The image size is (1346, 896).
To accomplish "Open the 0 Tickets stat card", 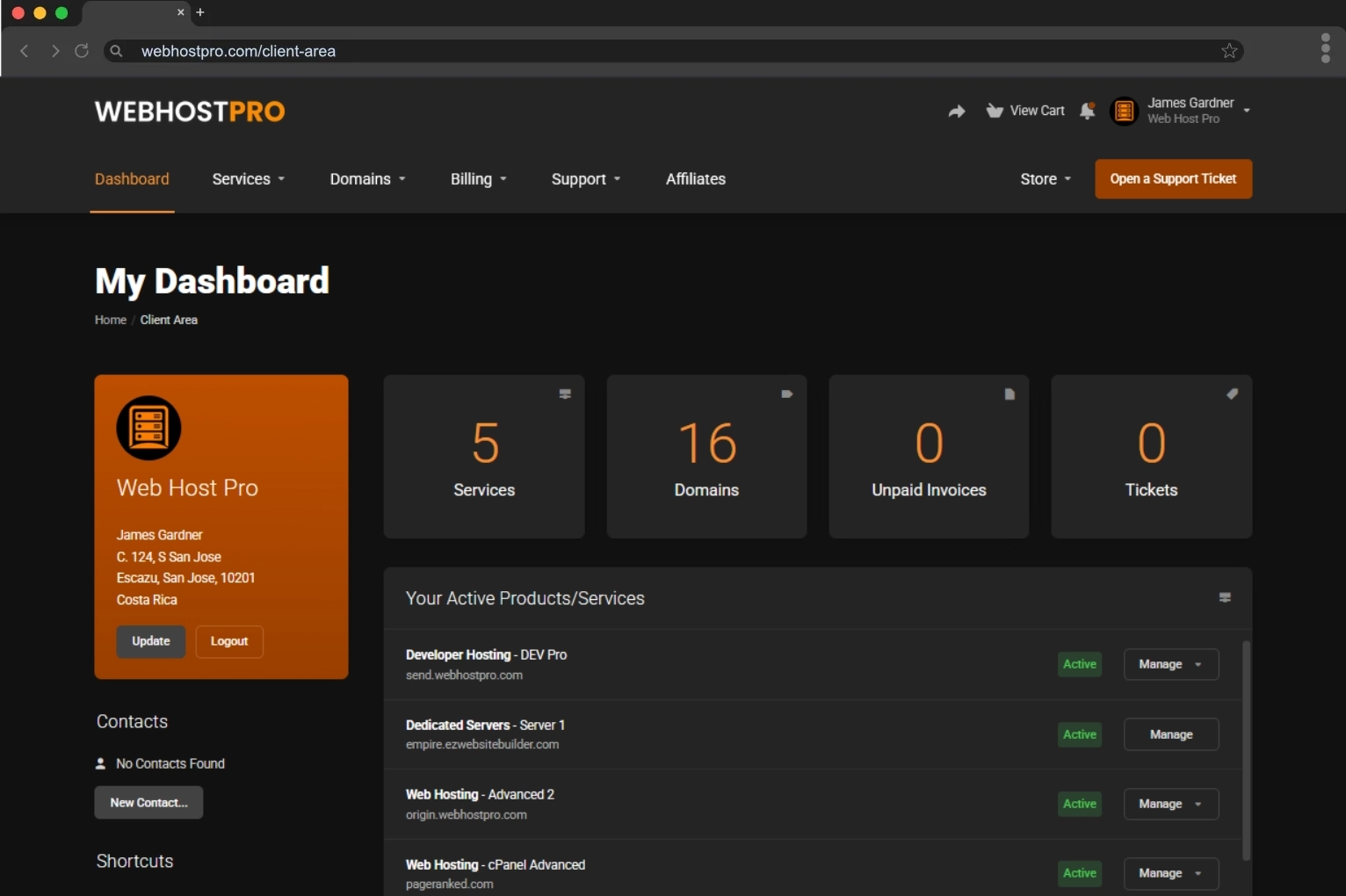I will (x=1152, y=457).
